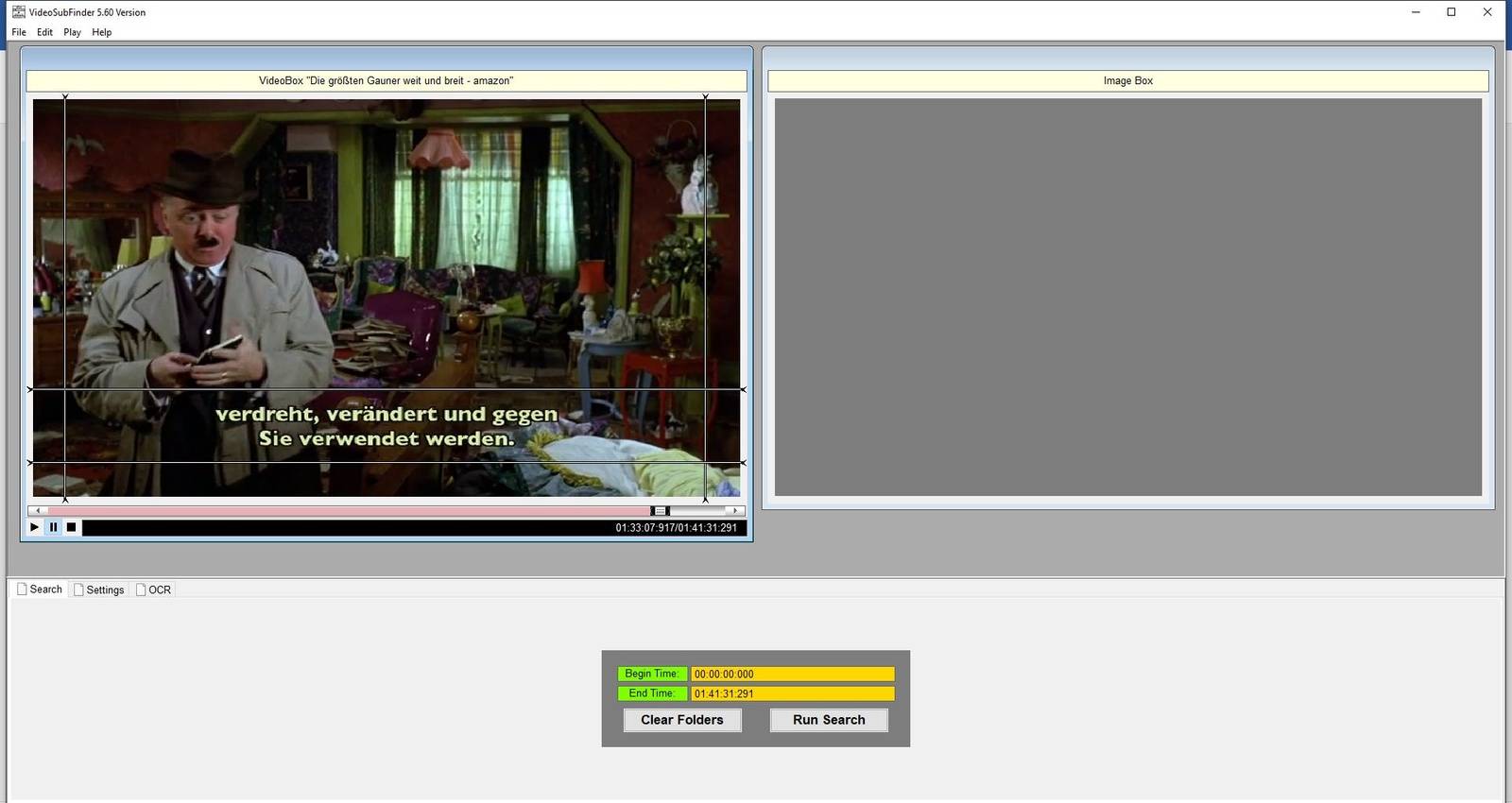The image size is (1512, 803).
Task: Click the seek bar left arrow
Action: point(39,511)
